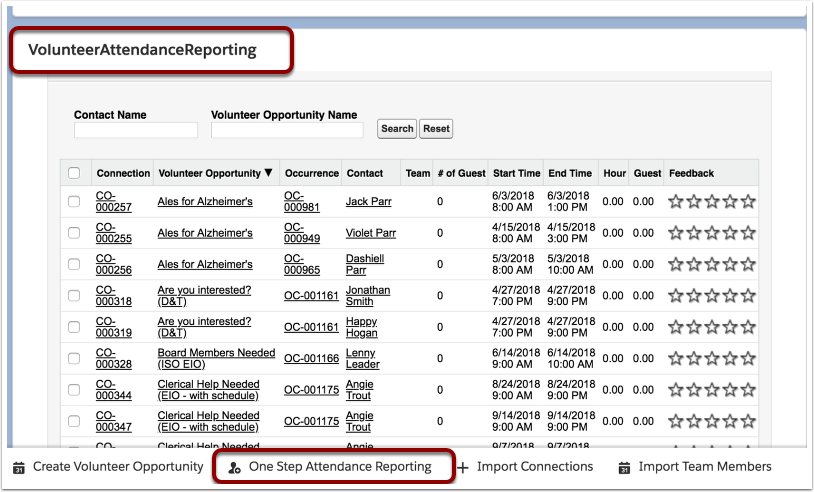Check the box for connection CO-000318

(x=74, y=296)
